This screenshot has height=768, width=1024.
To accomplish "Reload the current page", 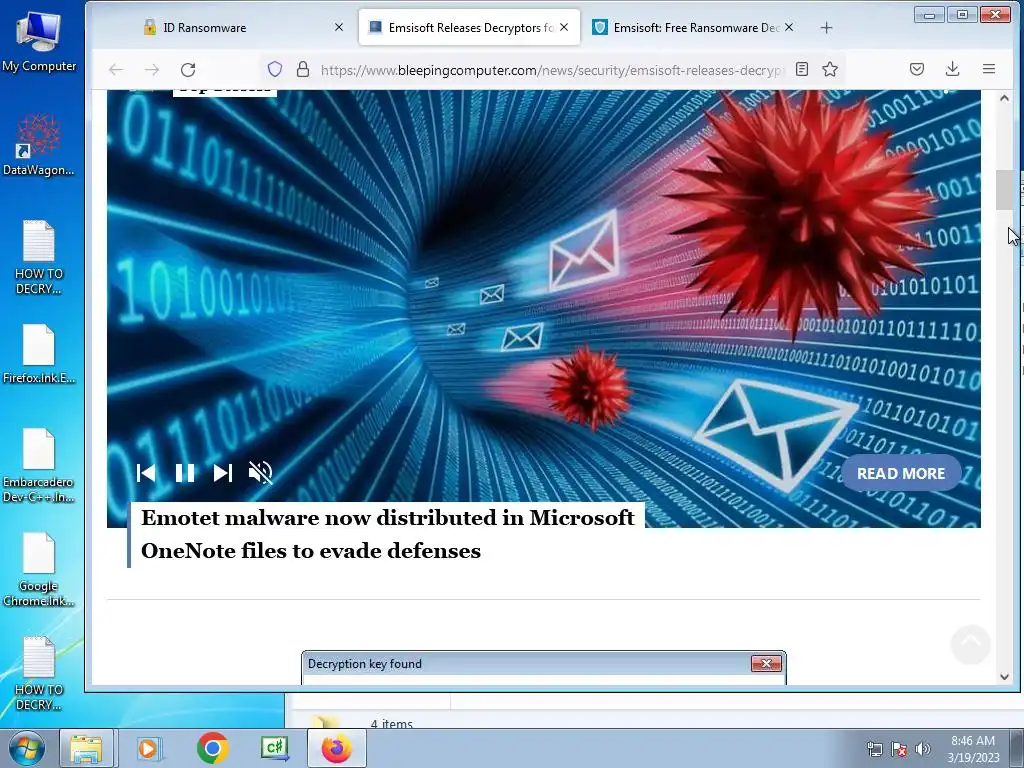I will (188, 69).
